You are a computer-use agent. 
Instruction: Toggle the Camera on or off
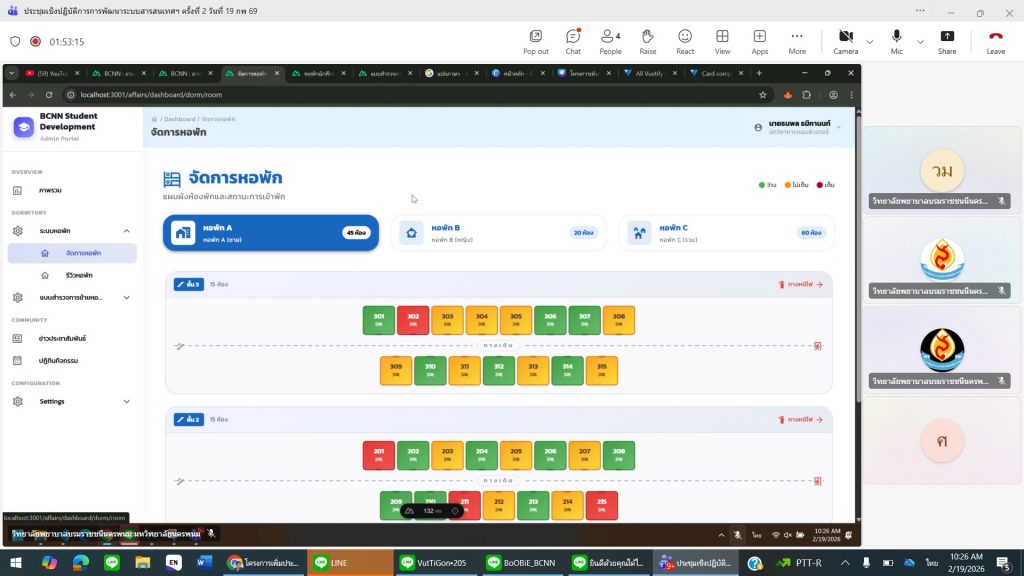tap(845, 41)
